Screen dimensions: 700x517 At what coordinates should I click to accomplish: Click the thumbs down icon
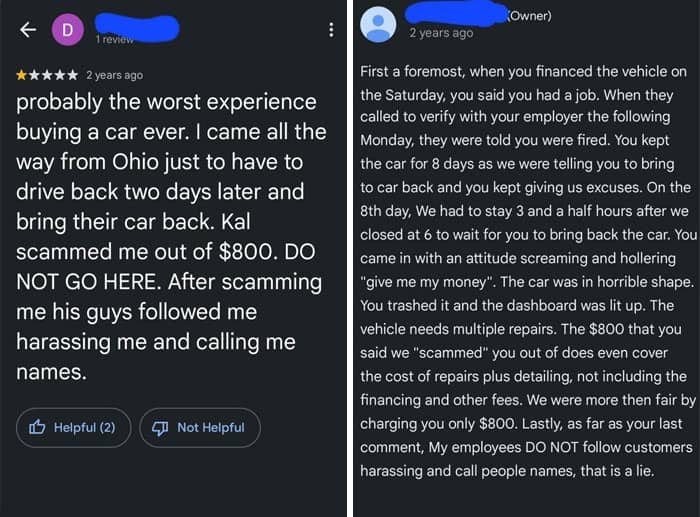(161, 427)
